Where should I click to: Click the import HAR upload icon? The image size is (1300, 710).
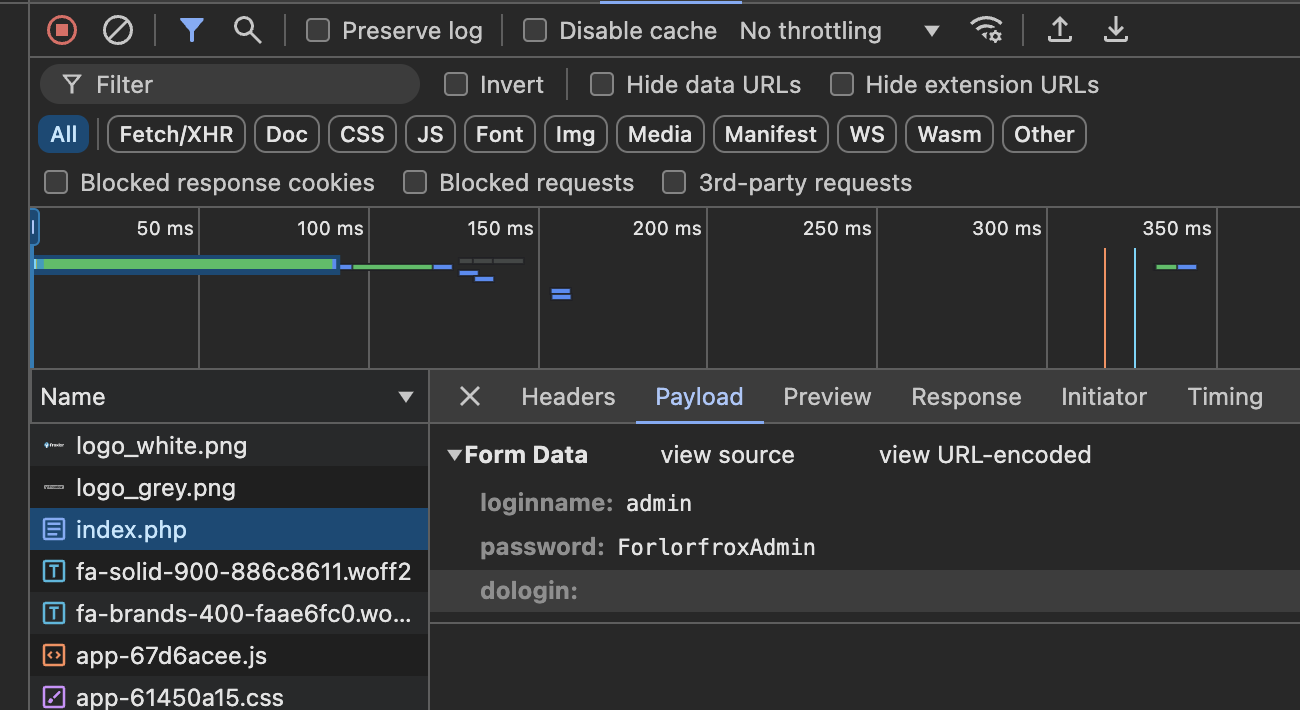click(1059, 31)
